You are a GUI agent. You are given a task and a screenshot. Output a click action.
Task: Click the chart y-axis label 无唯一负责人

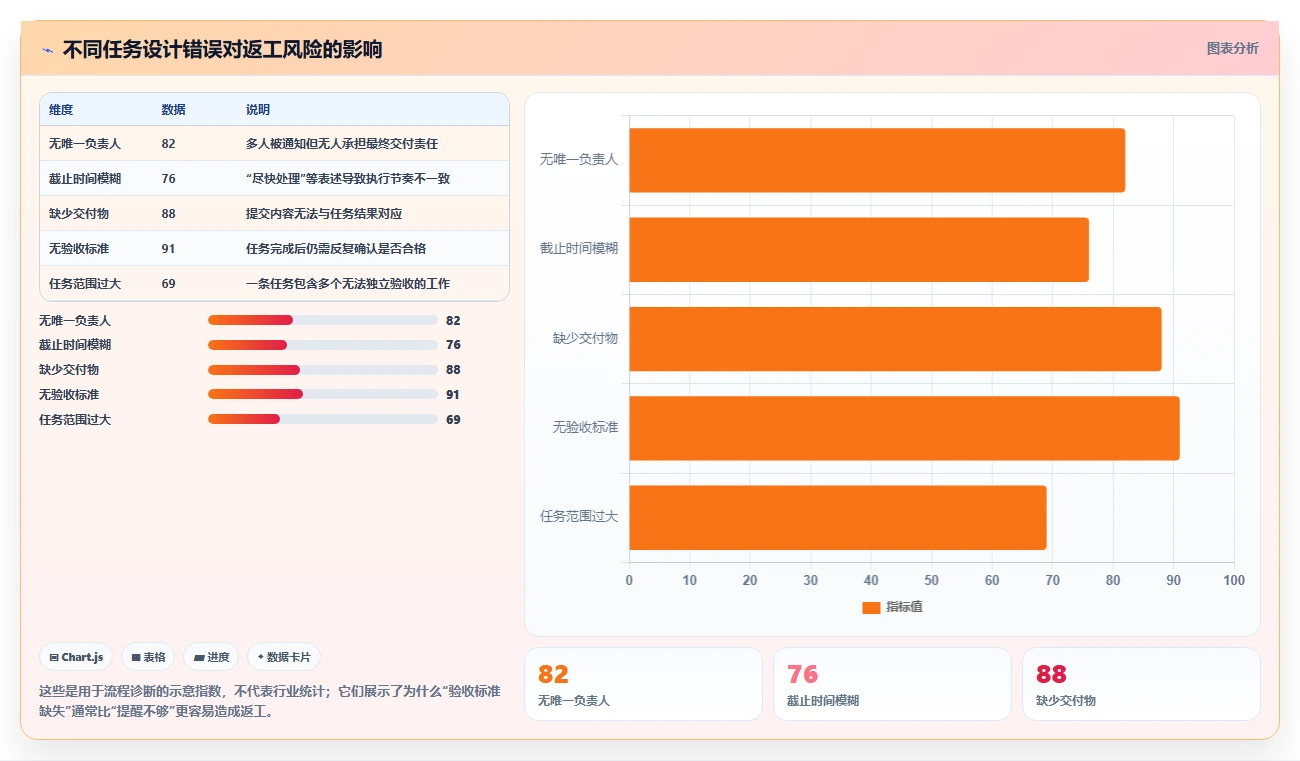[579, 159]
